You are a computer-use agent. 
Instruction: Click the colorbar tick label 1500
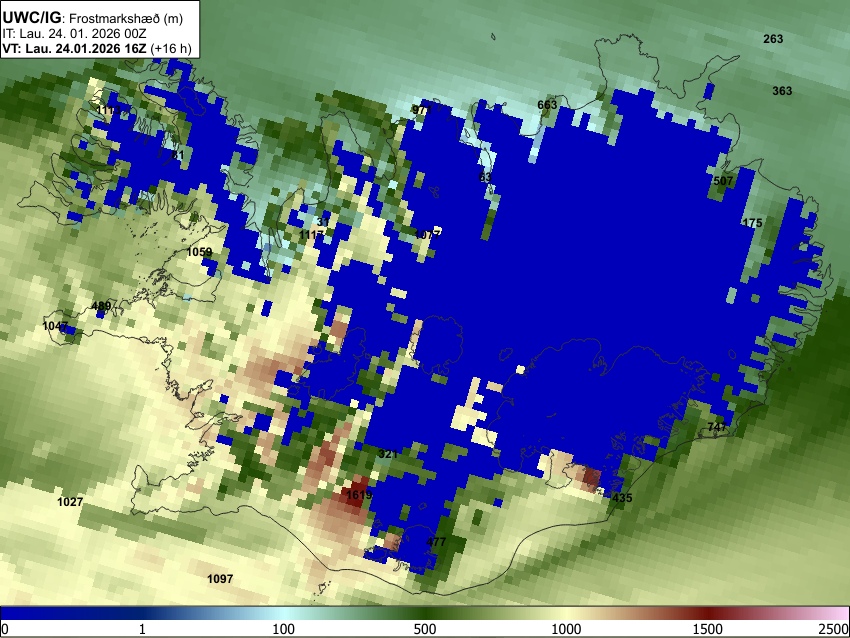(x=708, y=629)
